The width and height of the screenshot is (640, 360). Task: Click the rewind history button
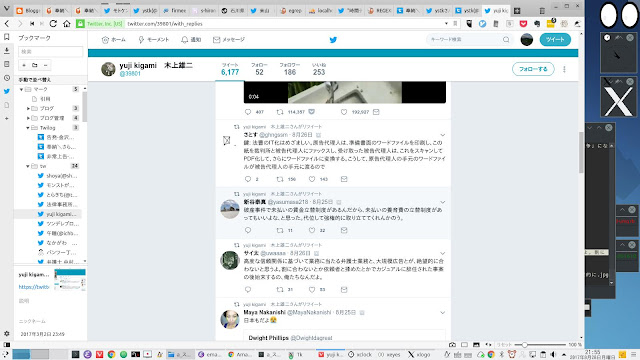[32, 24]
